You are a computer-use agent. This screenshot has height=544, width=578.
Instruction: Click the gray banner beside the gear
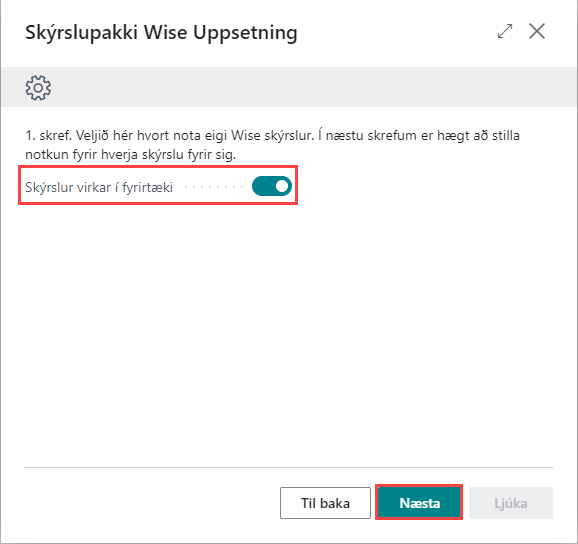[x=313, y=87]
